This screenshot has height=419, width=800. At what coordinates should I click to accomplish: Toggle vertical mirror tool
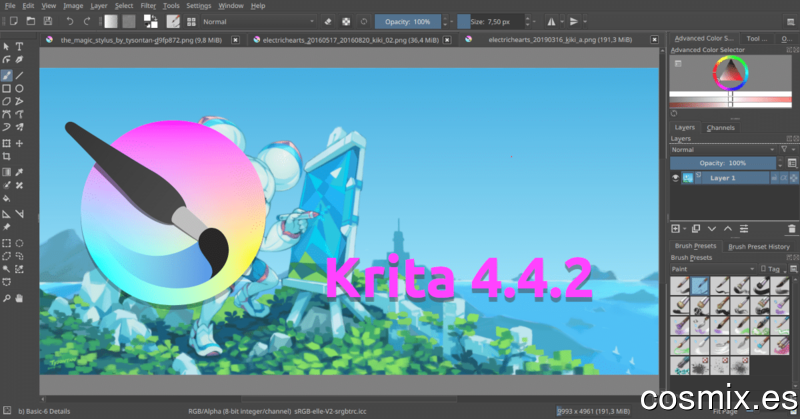[573, 21]
